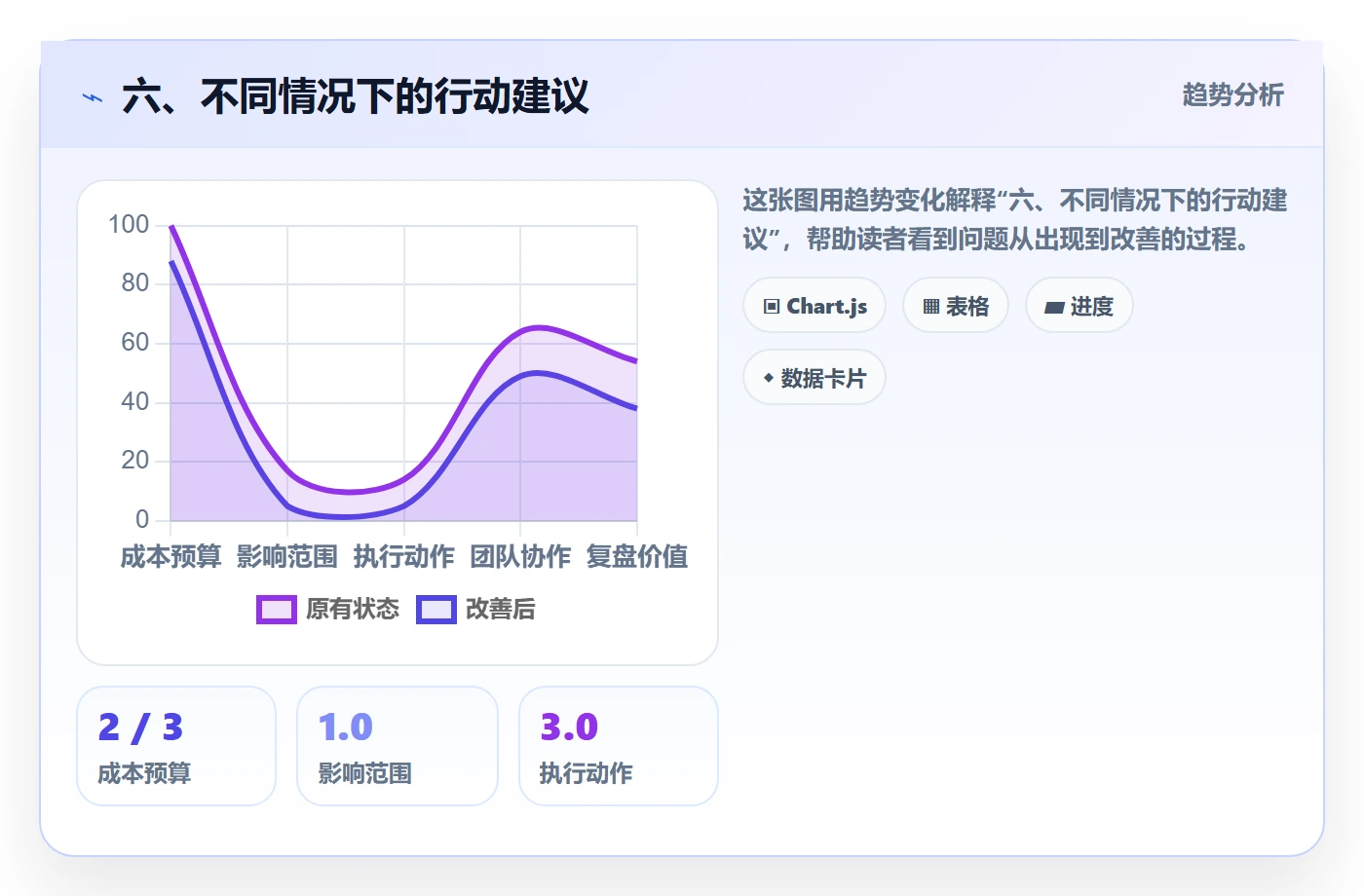Select the Chart.js tag chip

(815, 306)
